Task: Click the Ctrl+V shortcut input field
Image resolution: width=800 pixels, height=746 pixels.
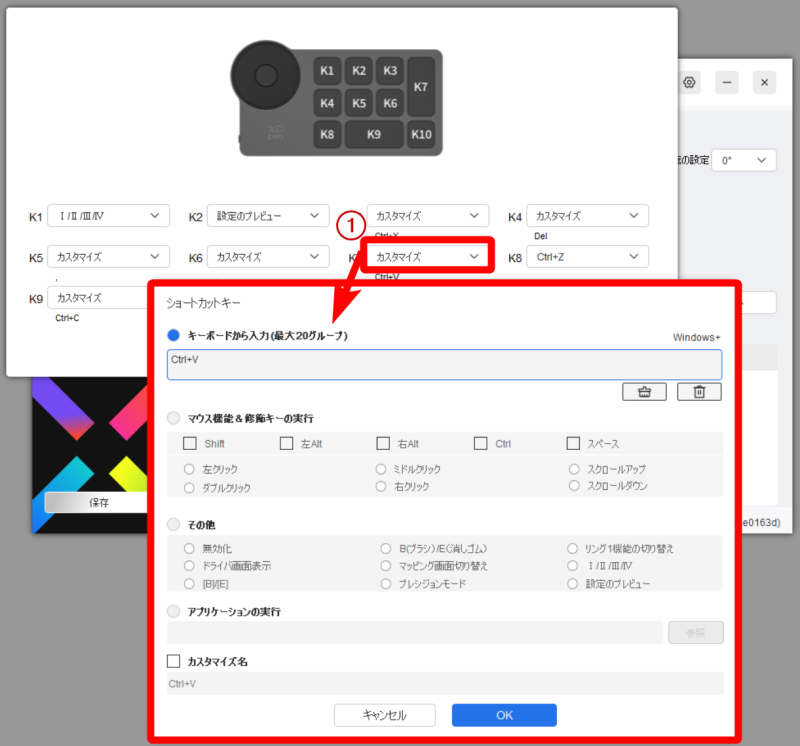Action: click(x=444, y=364)
